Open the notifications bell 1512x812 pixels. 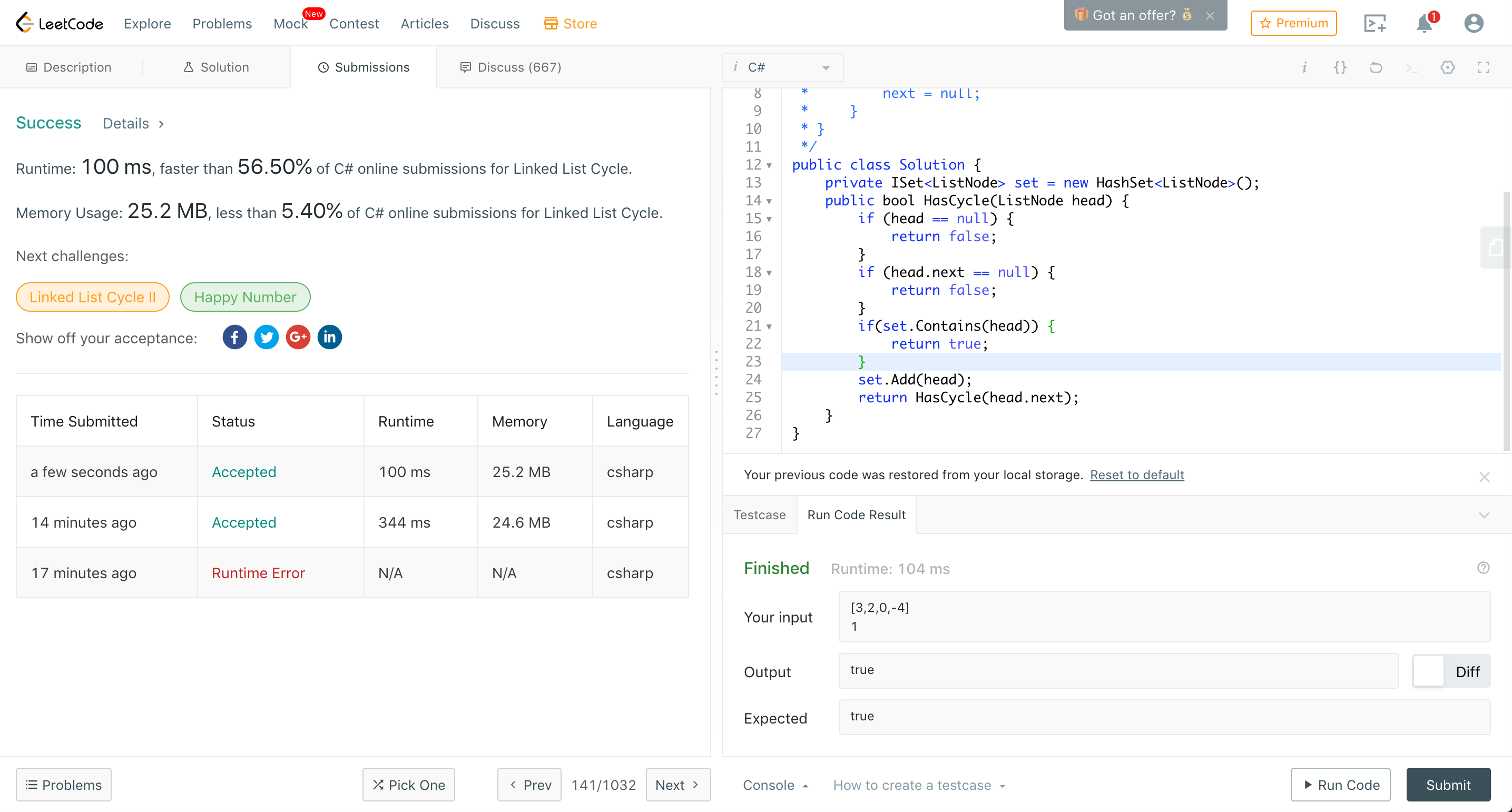[x=1425, y=24]
